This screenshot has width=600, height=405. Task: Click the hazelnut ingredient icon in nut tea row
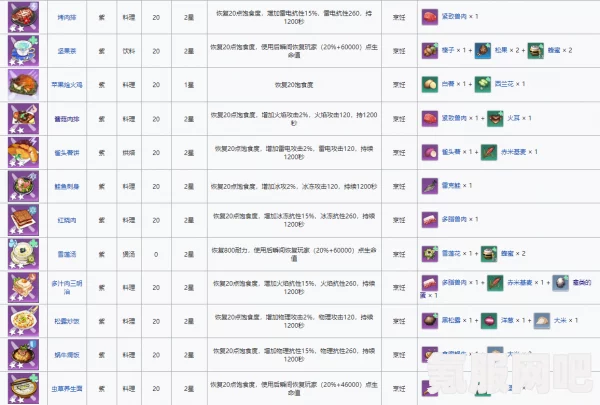[x=430, y=51]
